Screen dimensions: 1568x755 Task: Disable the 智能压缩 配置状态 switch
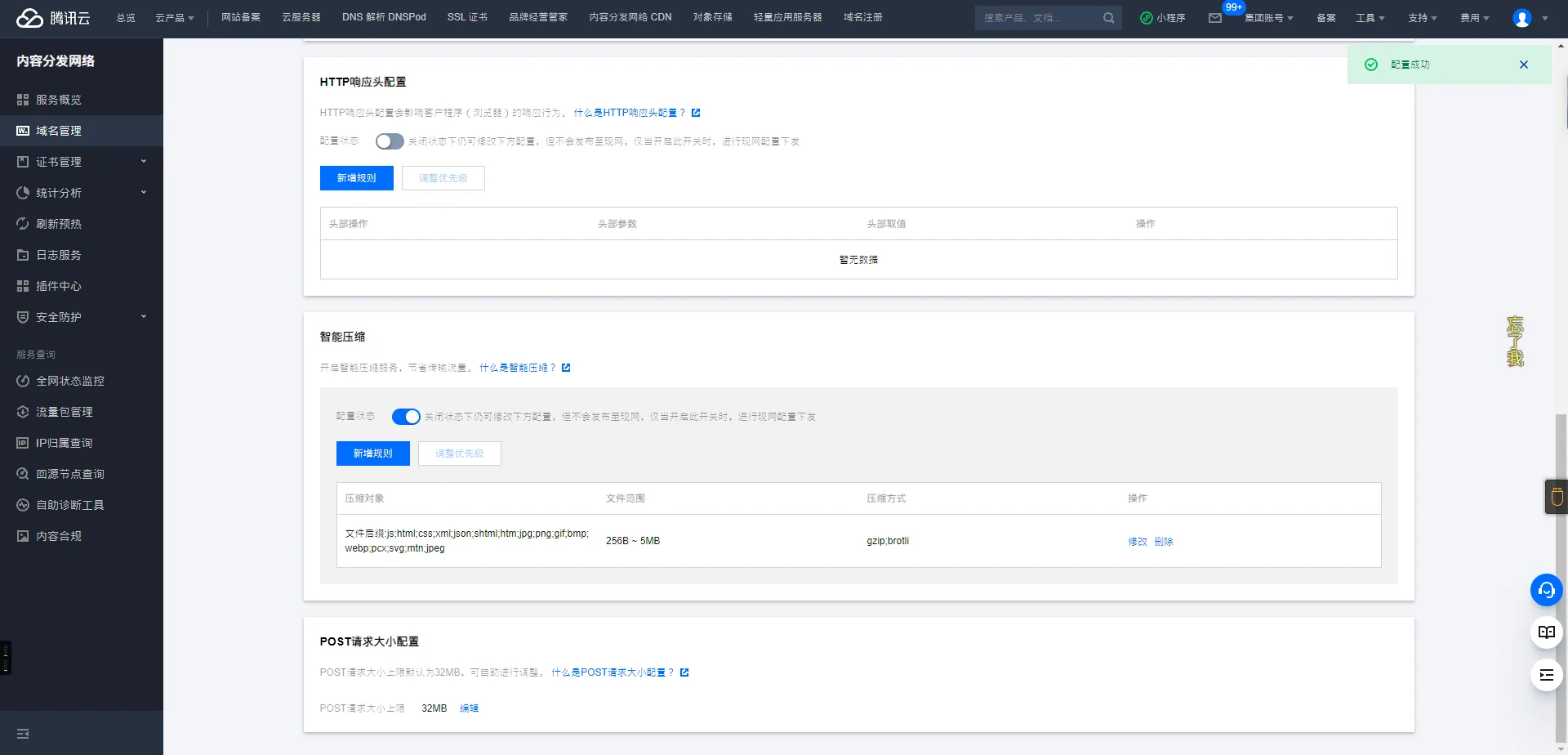click(x=405, y=416)
